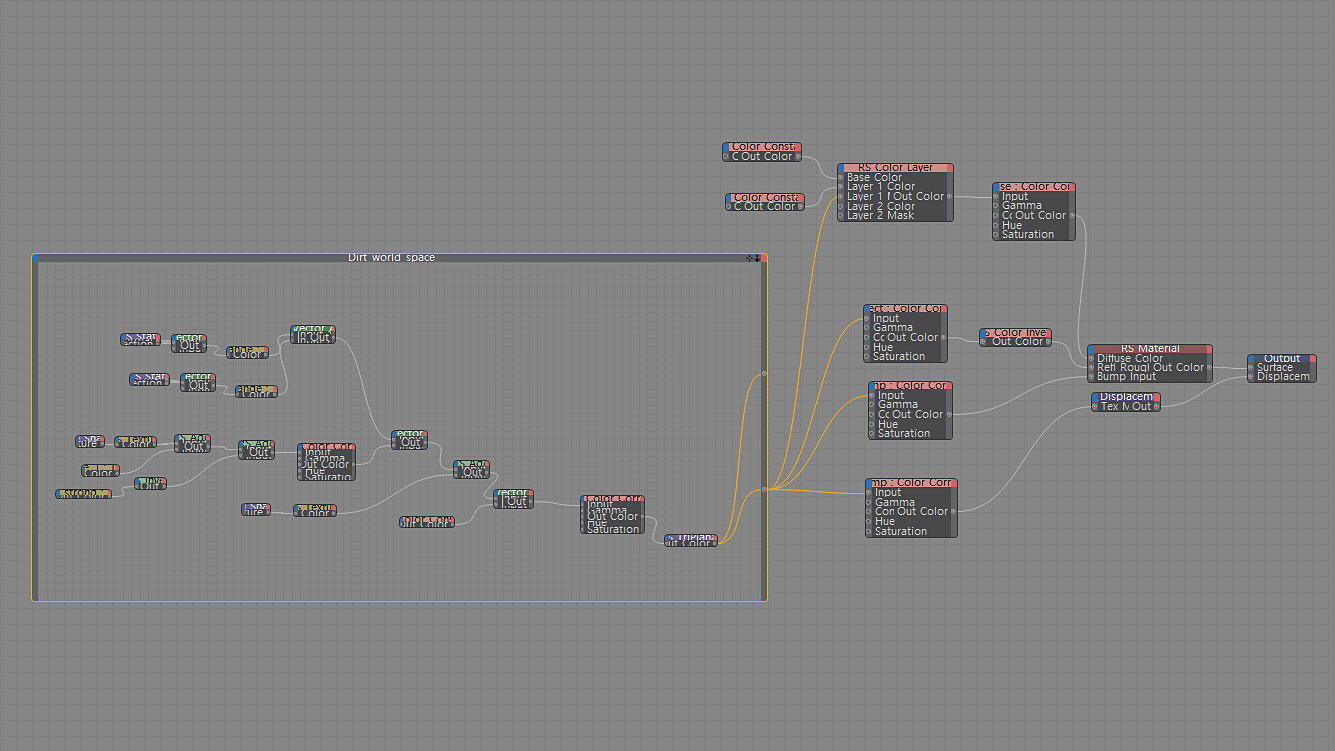This screenshot has height=751, width=1335.
Task: Click Out Color port of second Color Constant
Action: pos(800,206)
